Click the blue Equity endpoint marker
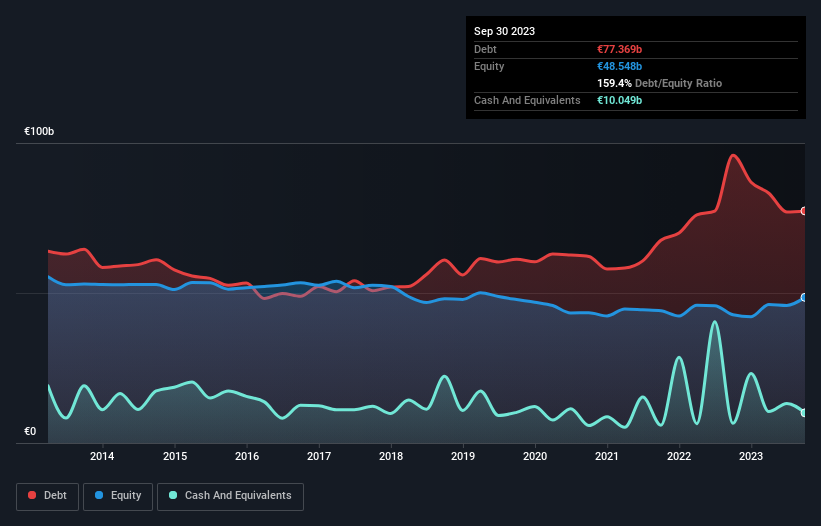 804,297
